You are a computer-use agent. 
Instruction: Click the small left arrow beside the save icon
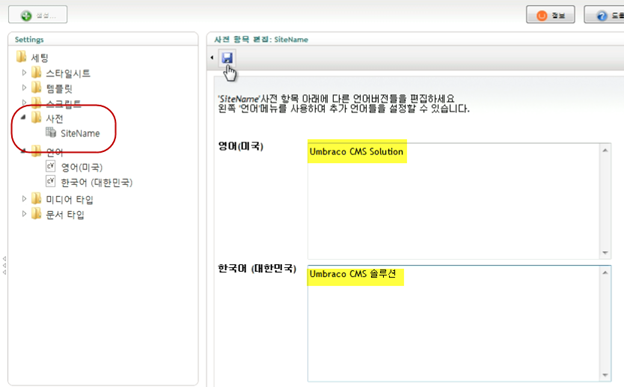(x=212, y=58)
